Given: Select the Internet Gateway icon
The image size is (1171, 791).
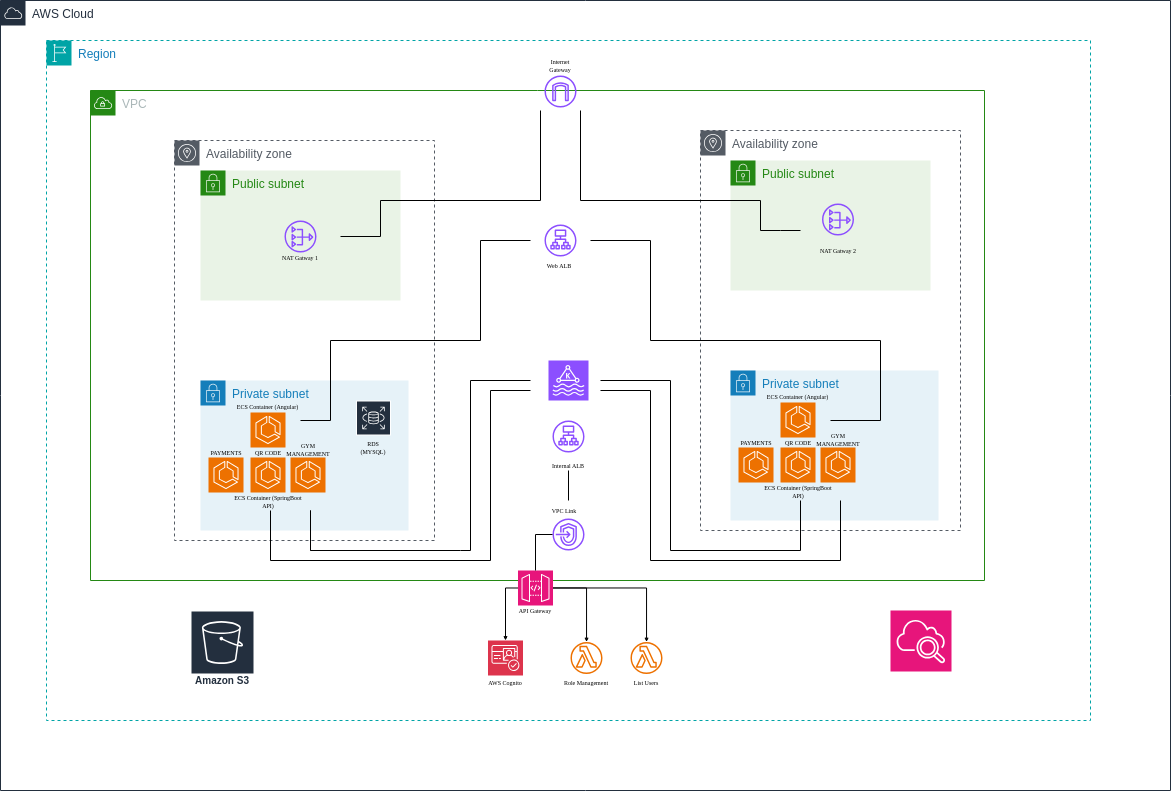Looking at the screenshot, I should [560, 91].
